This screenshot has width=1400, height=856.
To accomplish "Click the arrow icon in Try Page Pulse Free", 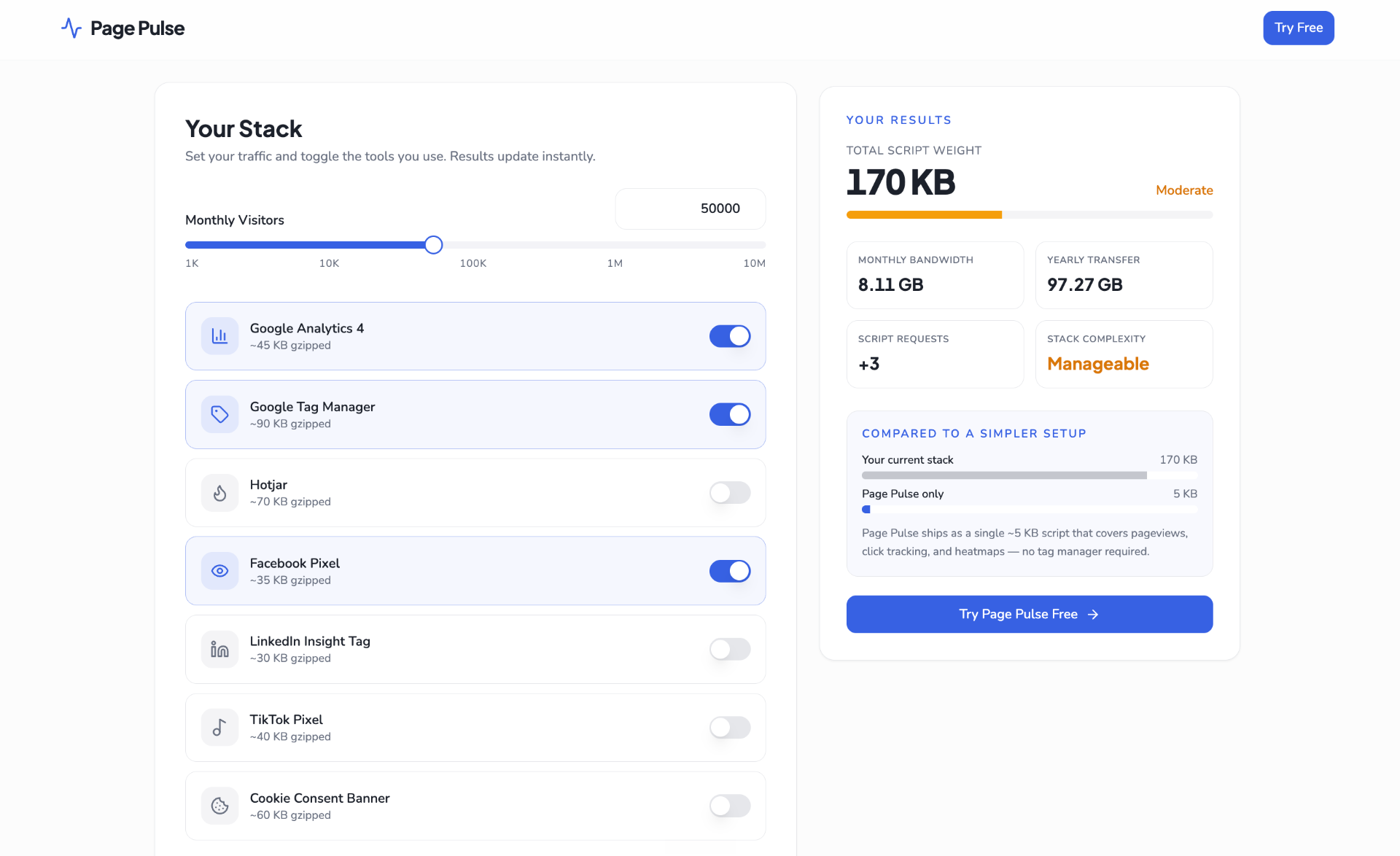I will (x=1093, y=615).
